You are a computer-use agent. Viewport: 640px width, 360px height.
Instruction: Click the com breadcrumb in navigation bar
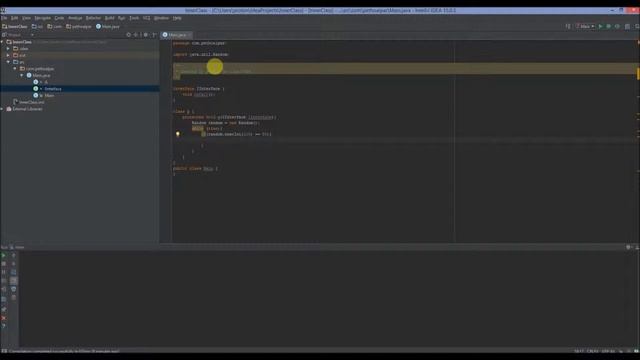pyautogui.click(x=54, y=27)
